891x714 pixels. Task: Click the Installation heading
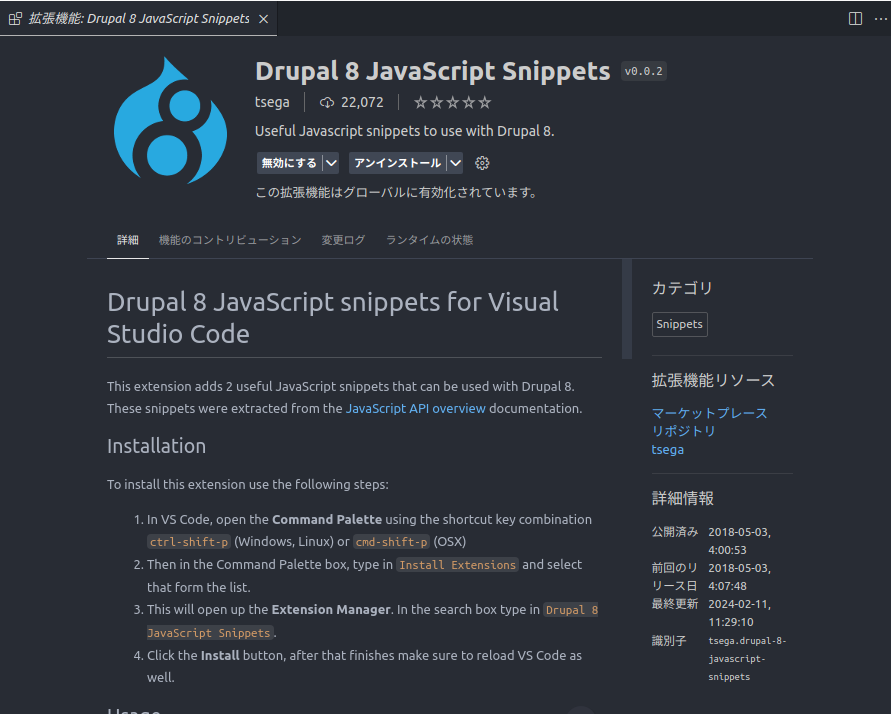(156, 446)
